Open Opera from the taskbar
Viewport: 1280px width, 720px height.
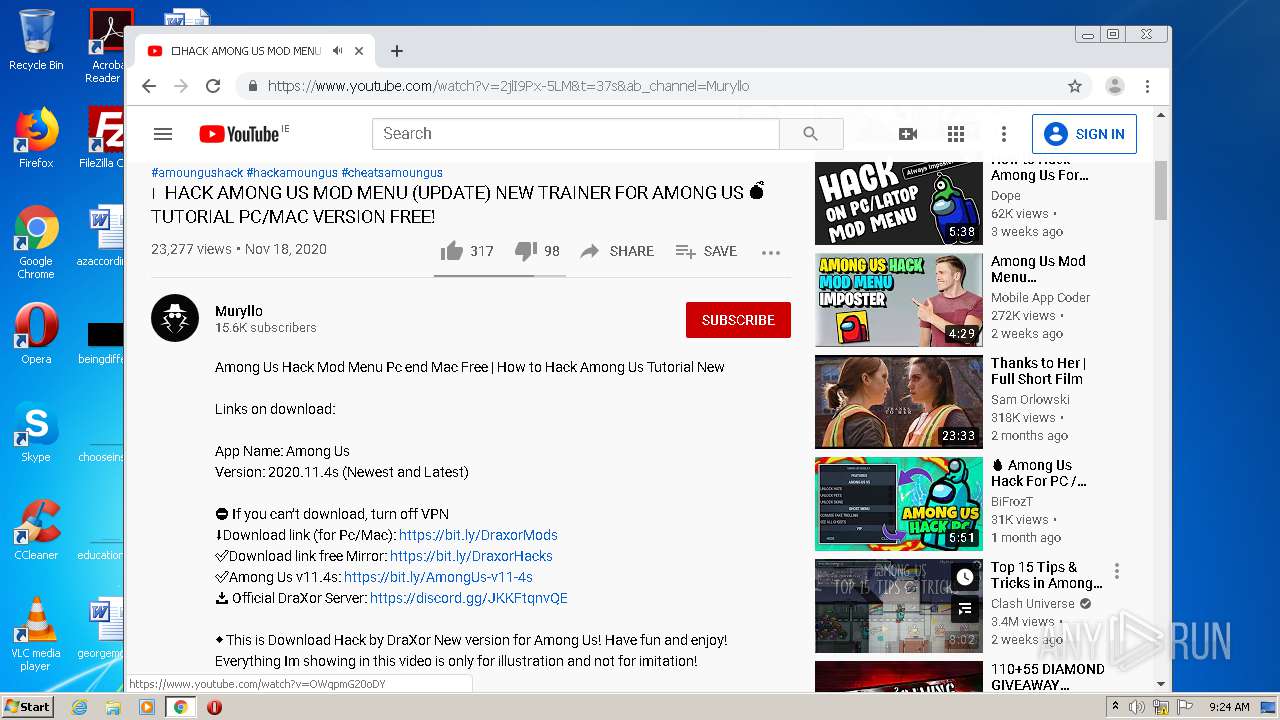[x=214, y=707]
